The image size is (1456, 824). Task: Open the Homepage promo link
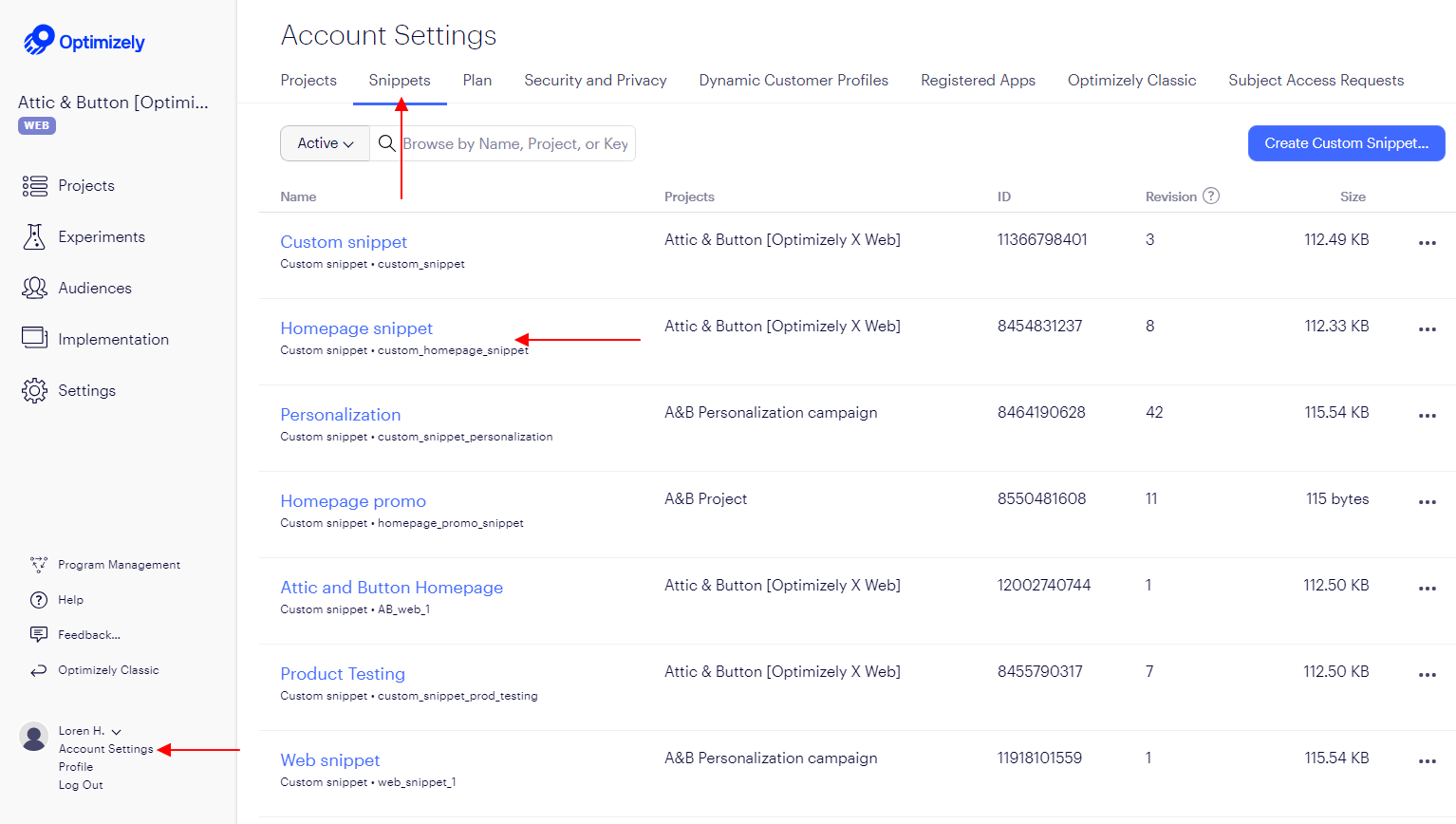pos(353,501)
